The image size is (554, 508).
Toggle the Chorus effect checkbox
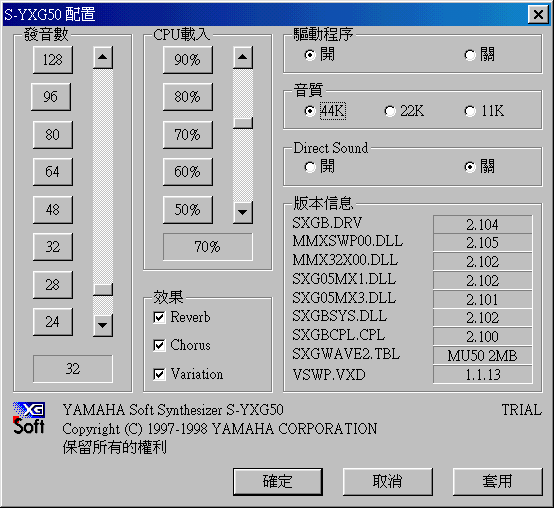point(182,345)
